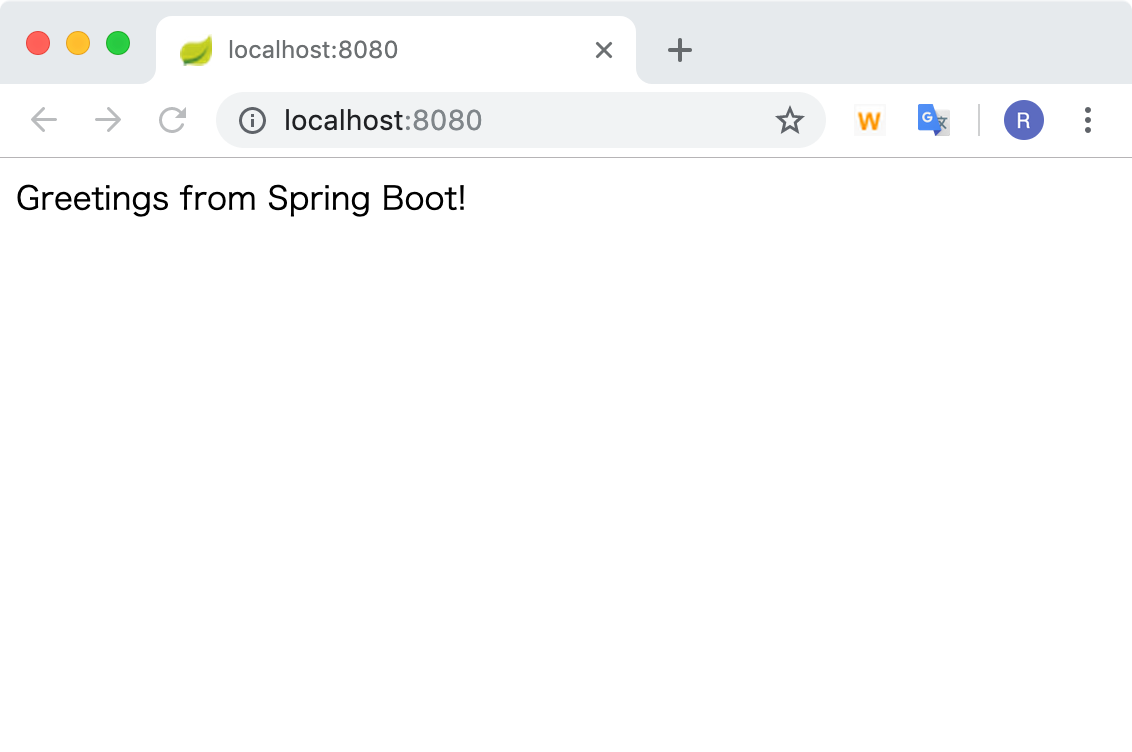
Task: Click the browser forward arrow
Action: tap(108, 120)
